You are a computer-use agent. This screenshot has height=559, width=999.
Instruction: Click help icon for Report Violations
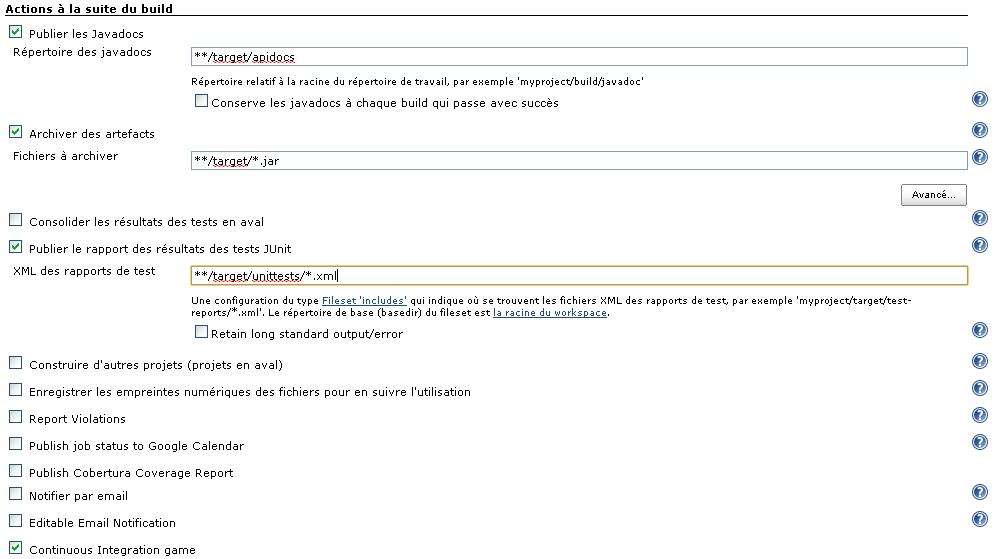[x=980, y=416]
